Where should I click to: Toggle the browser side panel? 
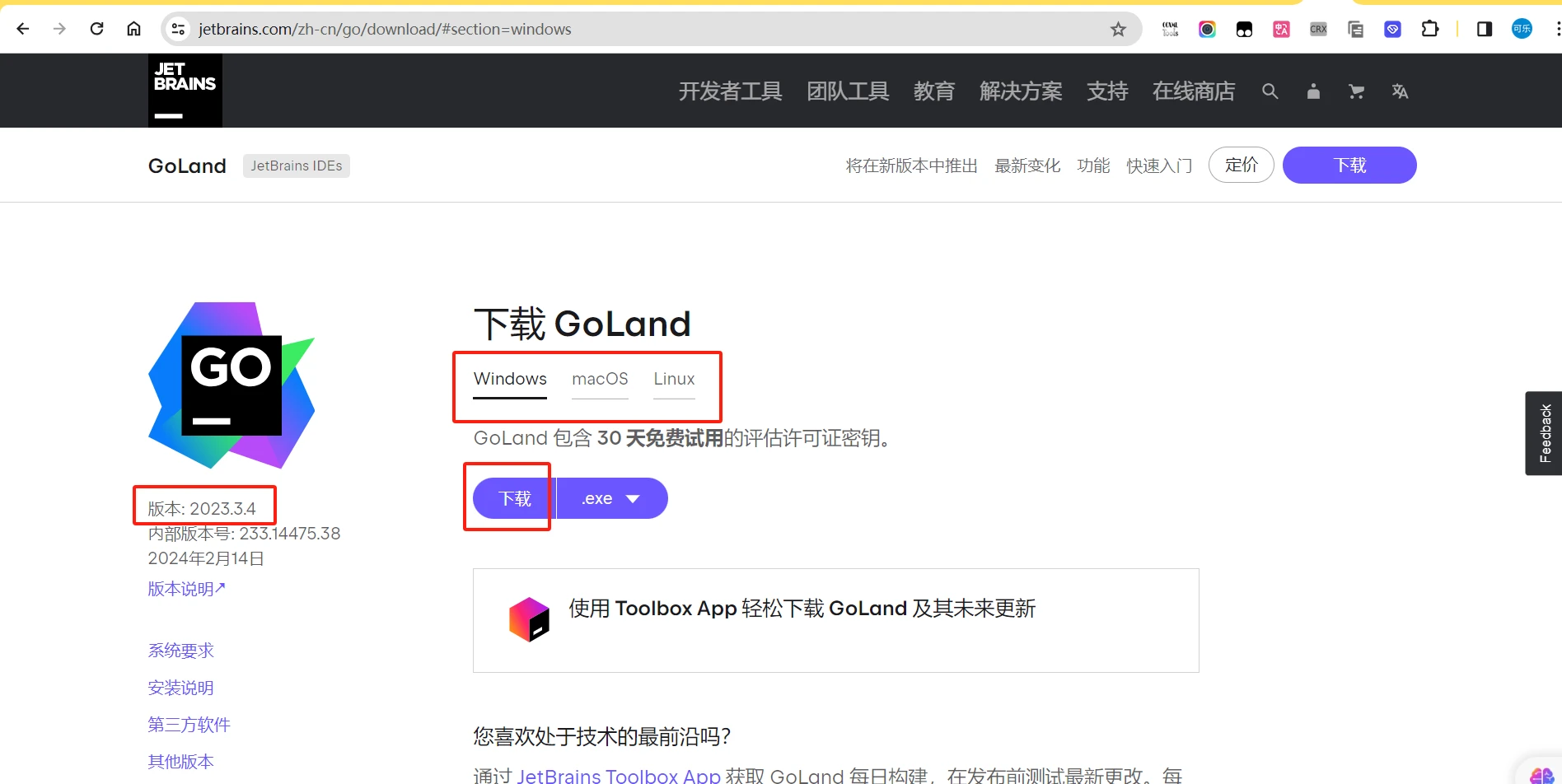[1485, 29]
